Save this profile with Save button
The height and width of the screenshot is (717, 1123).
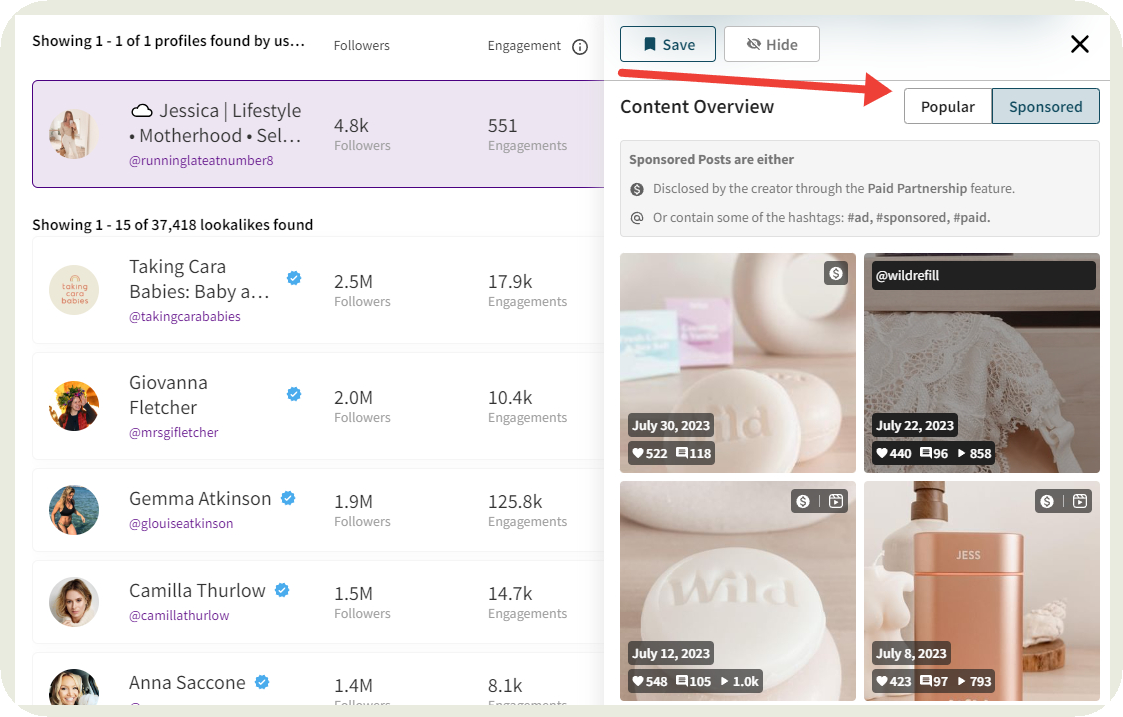pyautogui.click(x=667, y=44)
